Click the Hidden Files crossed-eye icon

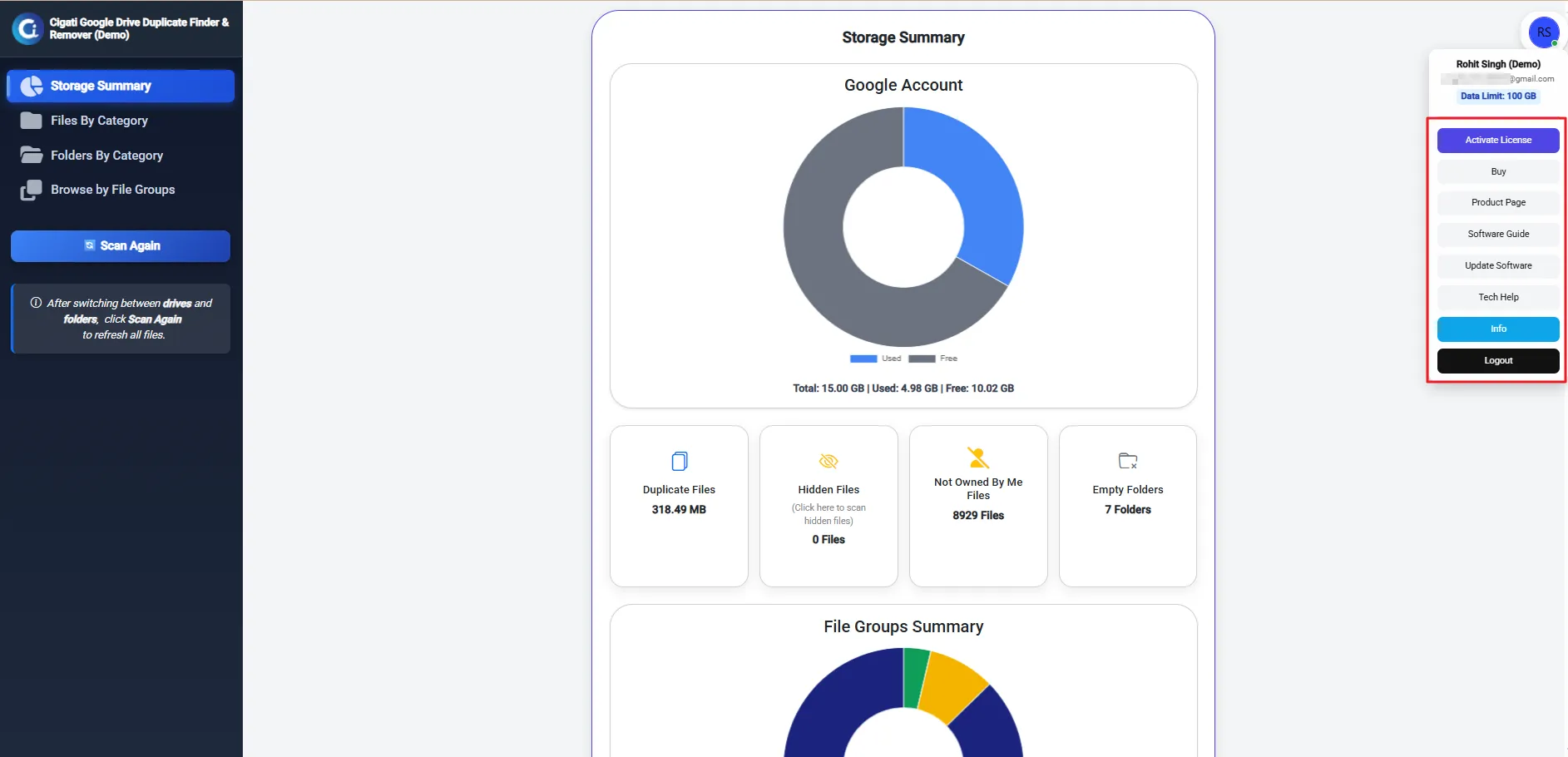[829, 461]
